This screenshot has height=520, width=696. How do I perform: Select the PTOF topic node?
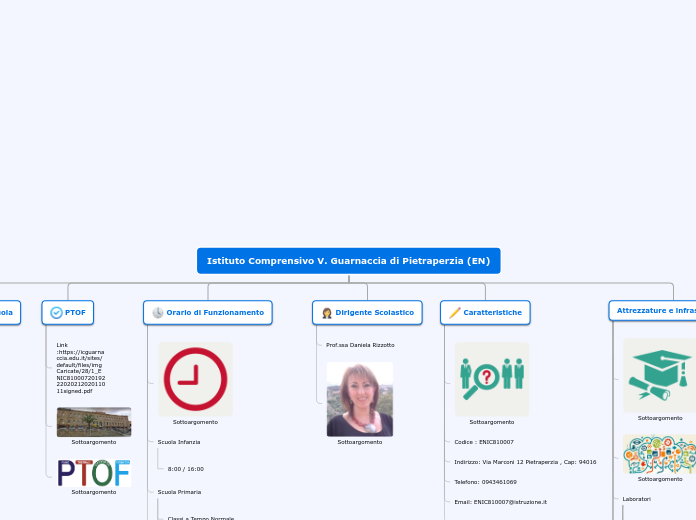pos(67,313)
